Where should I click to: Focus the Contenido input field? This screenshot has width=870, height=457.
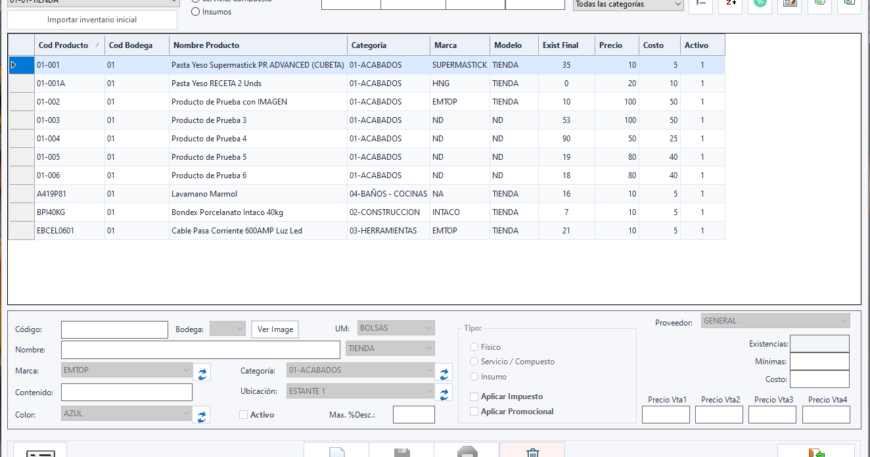click(x=127, y=392)
